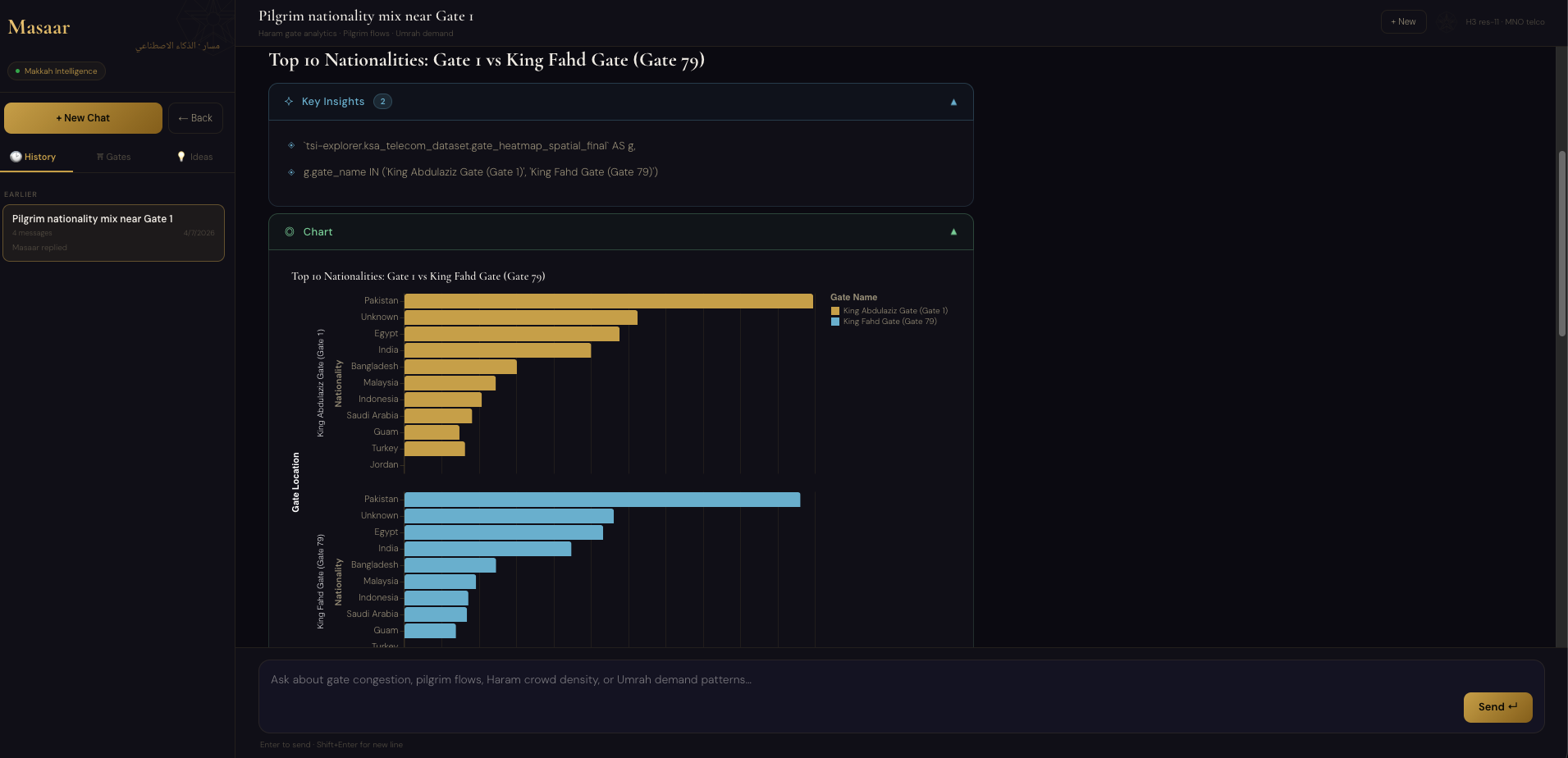Click the Key Insights count badge 2
Viewport: 1568px width, 758px height.
coord(382,102)
